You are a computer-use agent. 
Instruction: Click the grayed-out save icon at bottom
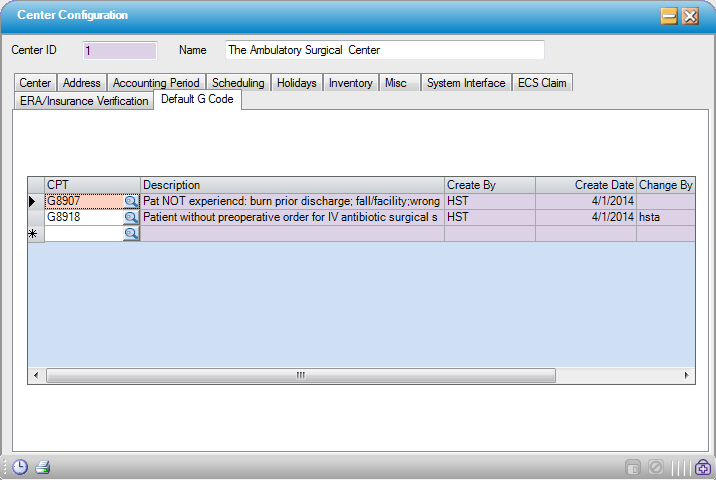pos(633,467)
